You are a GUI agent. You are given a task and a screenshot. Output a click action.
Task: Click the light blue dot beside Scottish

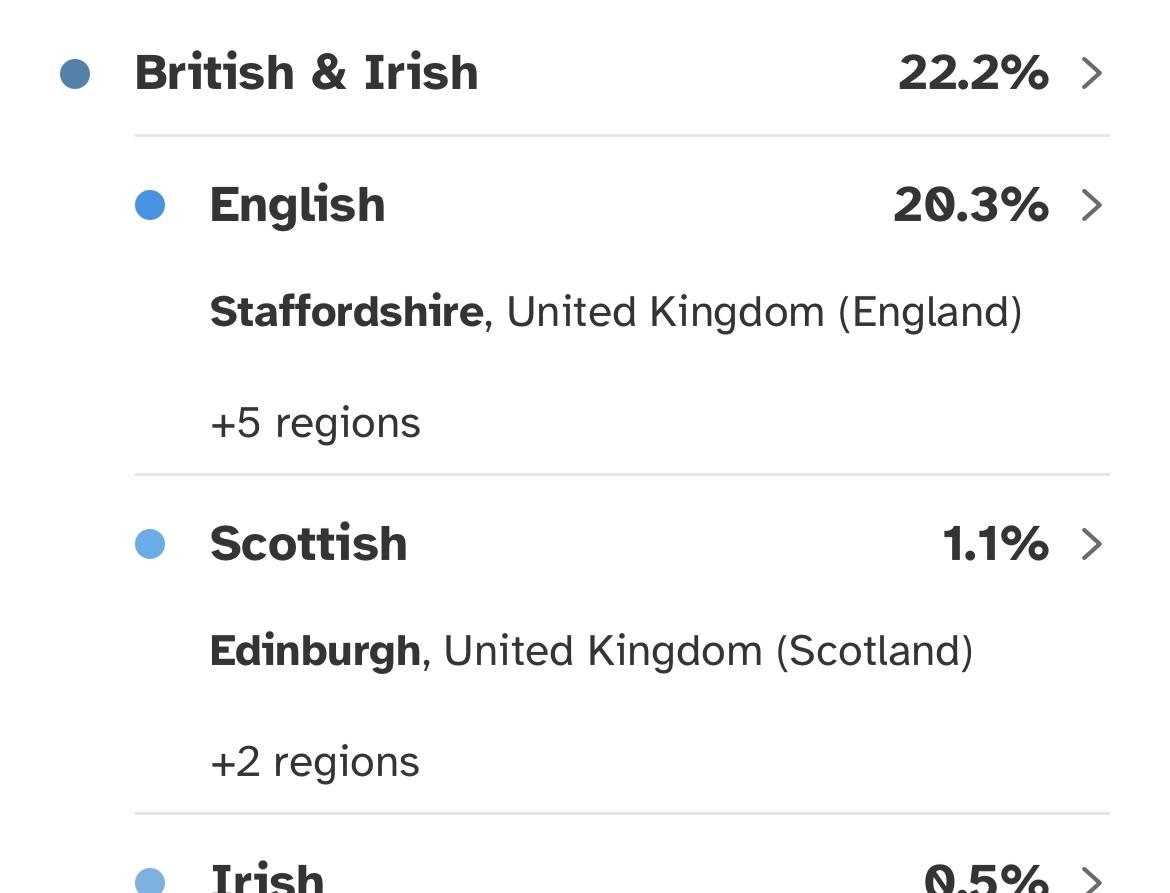[150, 544]
